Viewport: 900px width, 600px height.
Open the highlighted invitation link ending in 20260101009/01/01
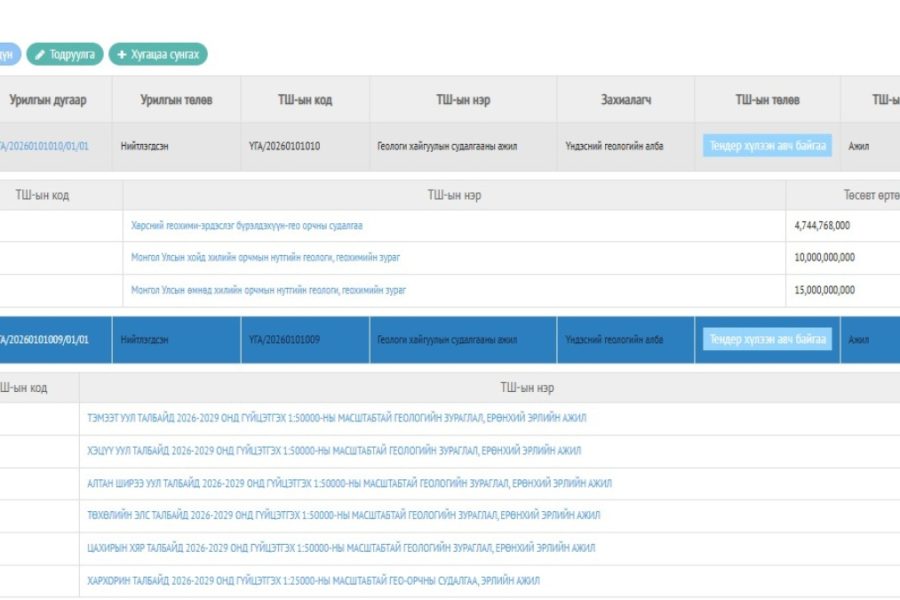(44, 340)
